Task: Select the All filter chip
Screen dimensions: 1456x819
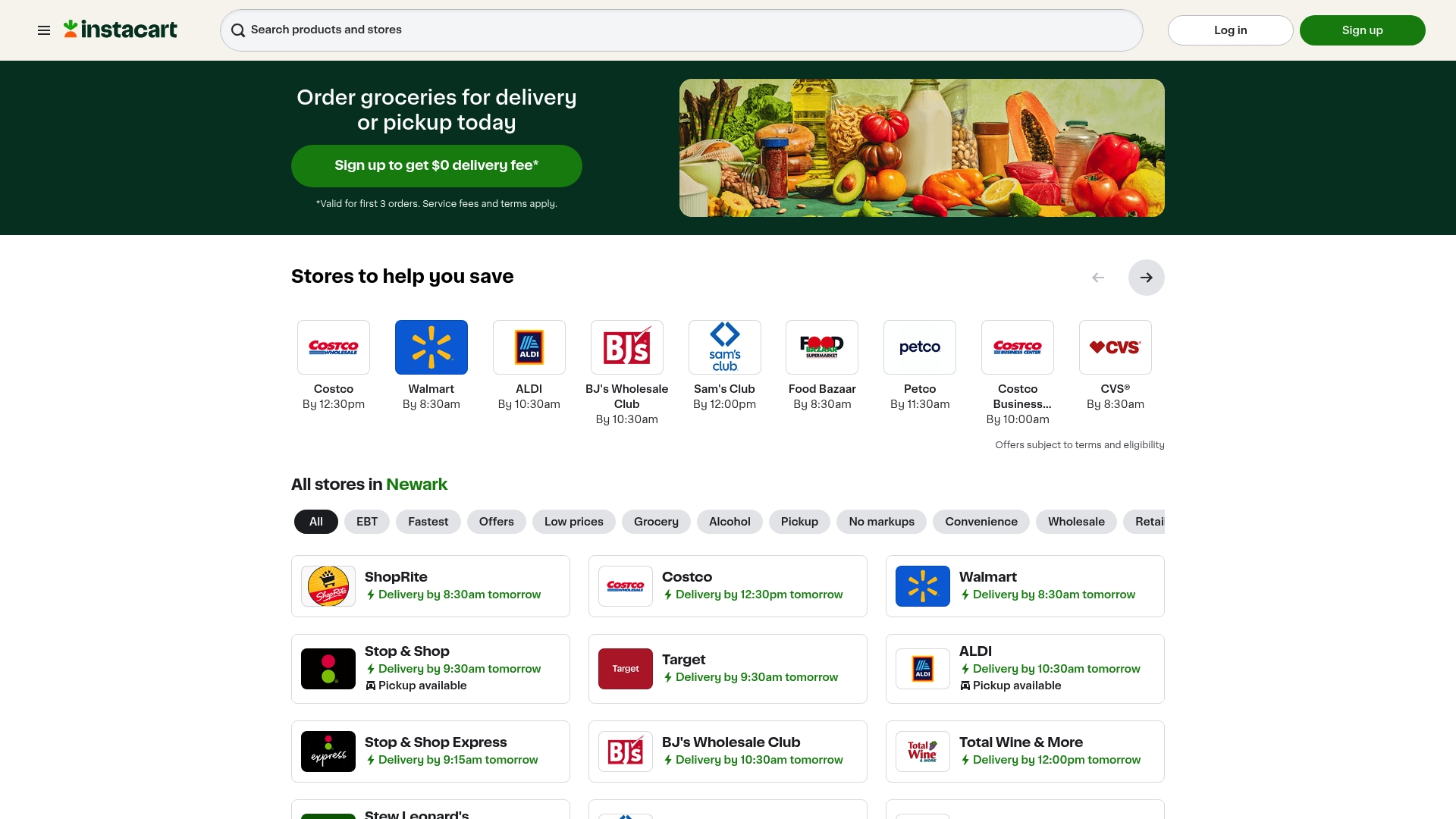Action: (316, 522)
